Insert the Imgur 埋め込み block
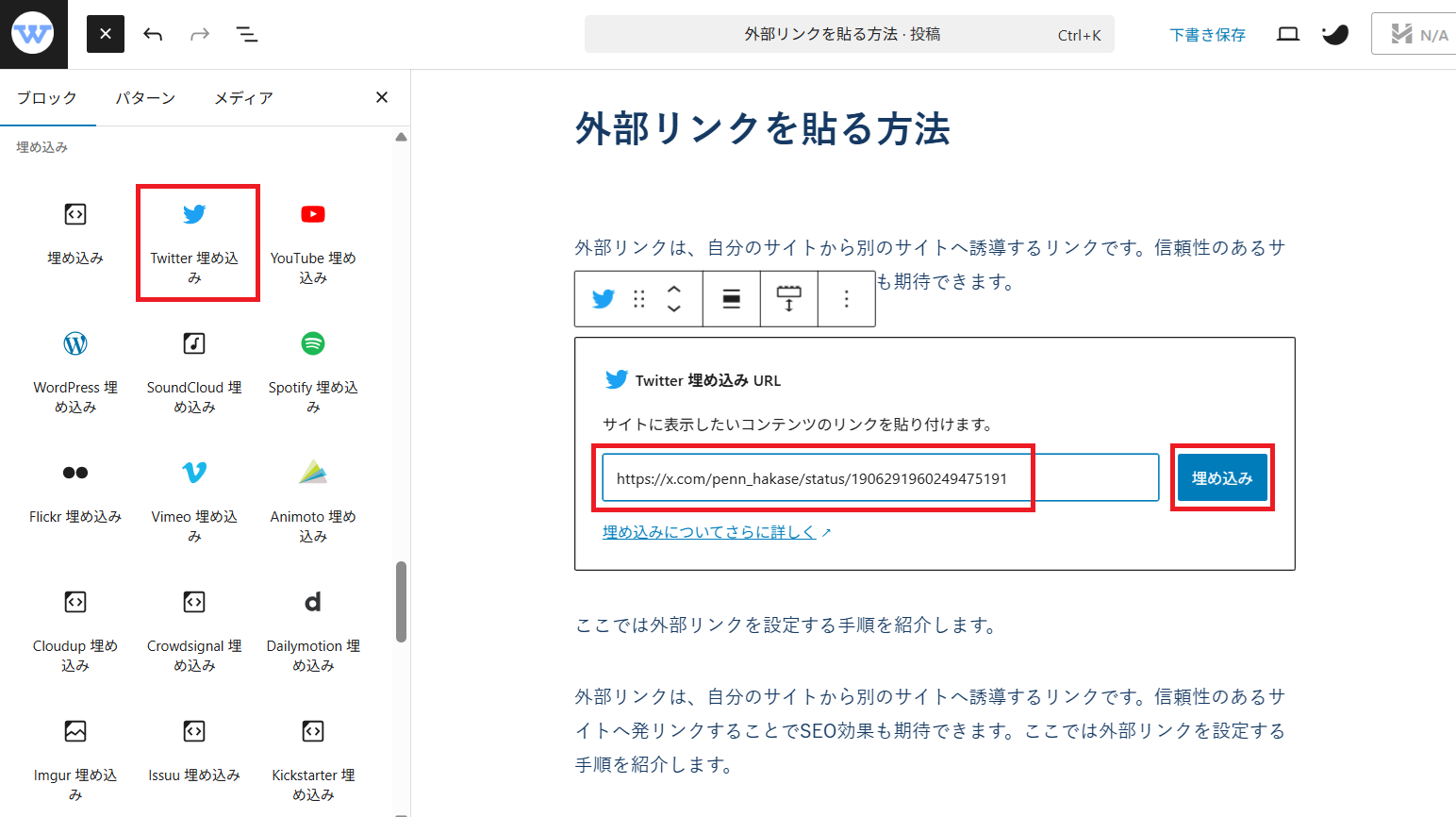 point(75,760)
